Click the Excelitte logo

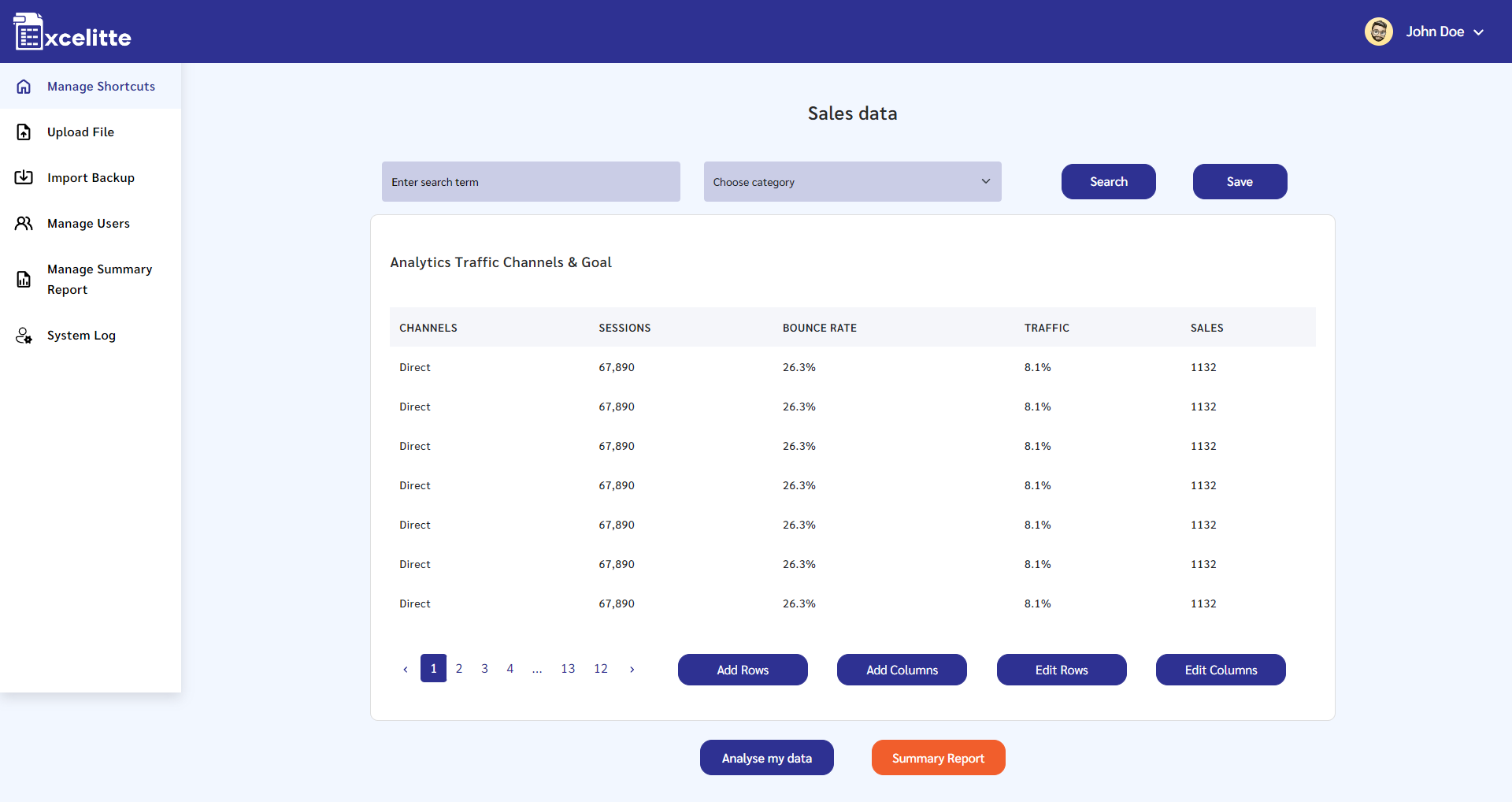coord(71,32)
